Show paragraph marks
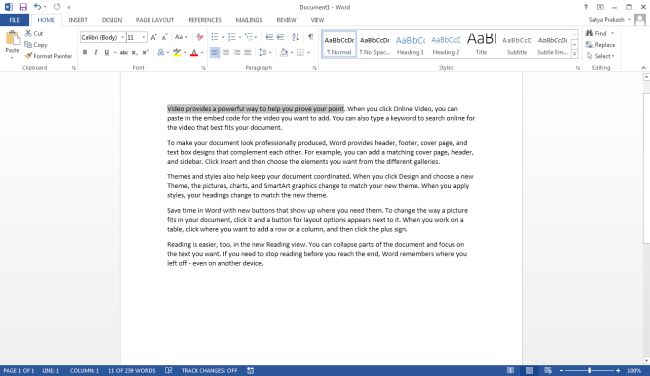The image size is (650, 376). point(310,37)
